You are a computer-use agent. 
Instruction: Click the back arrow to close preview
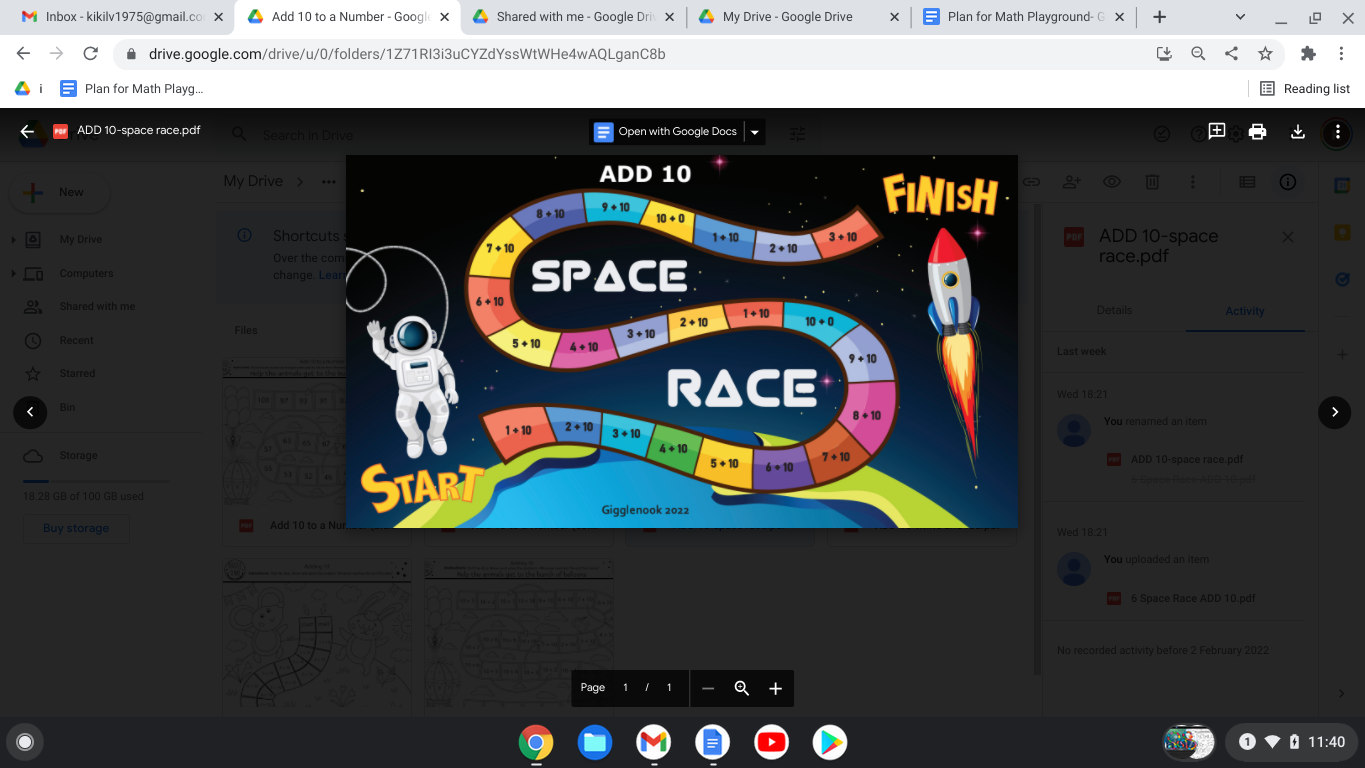click(27, 131)
